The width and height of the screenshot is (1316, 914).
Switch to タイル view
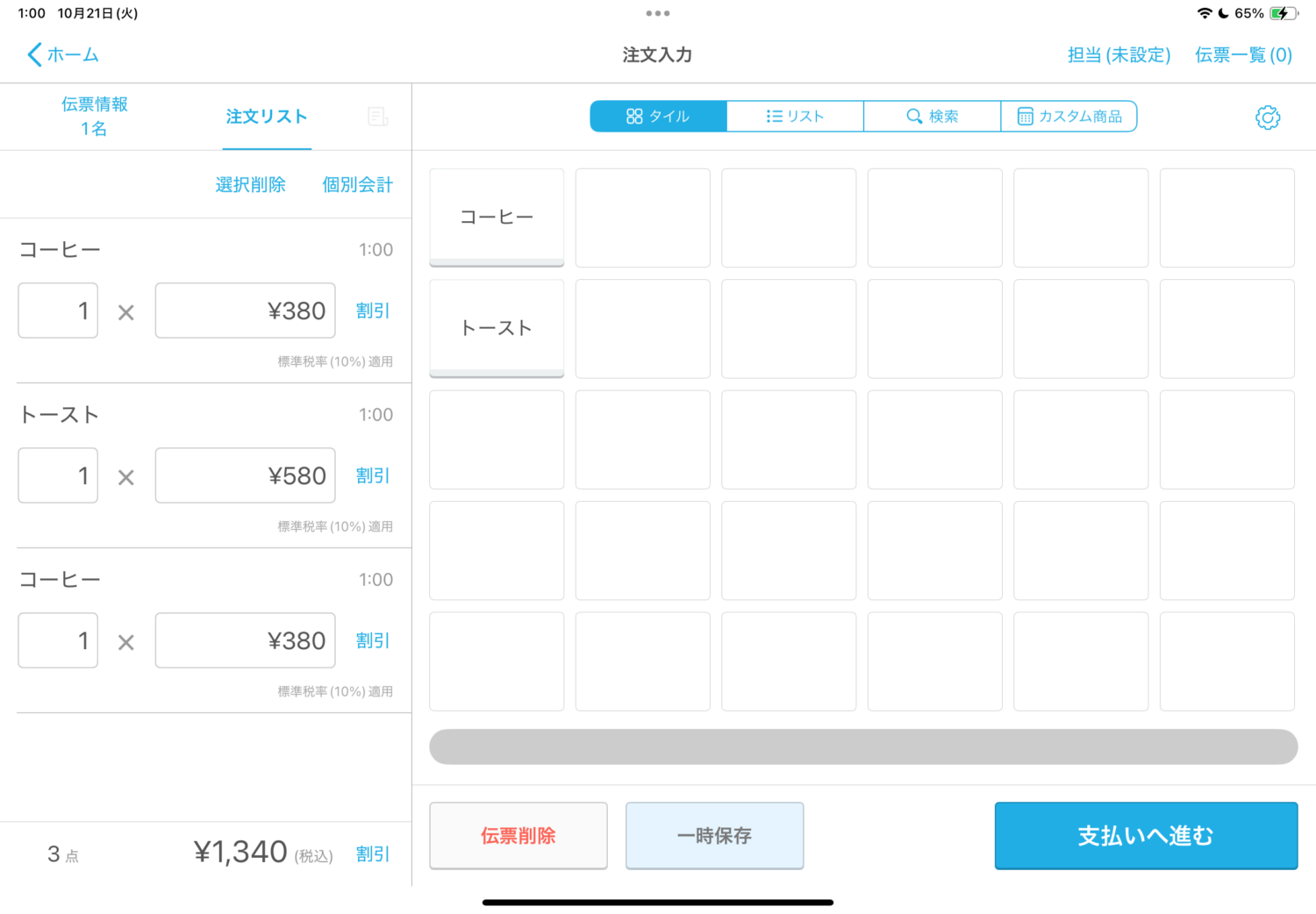tap(658, 117)
